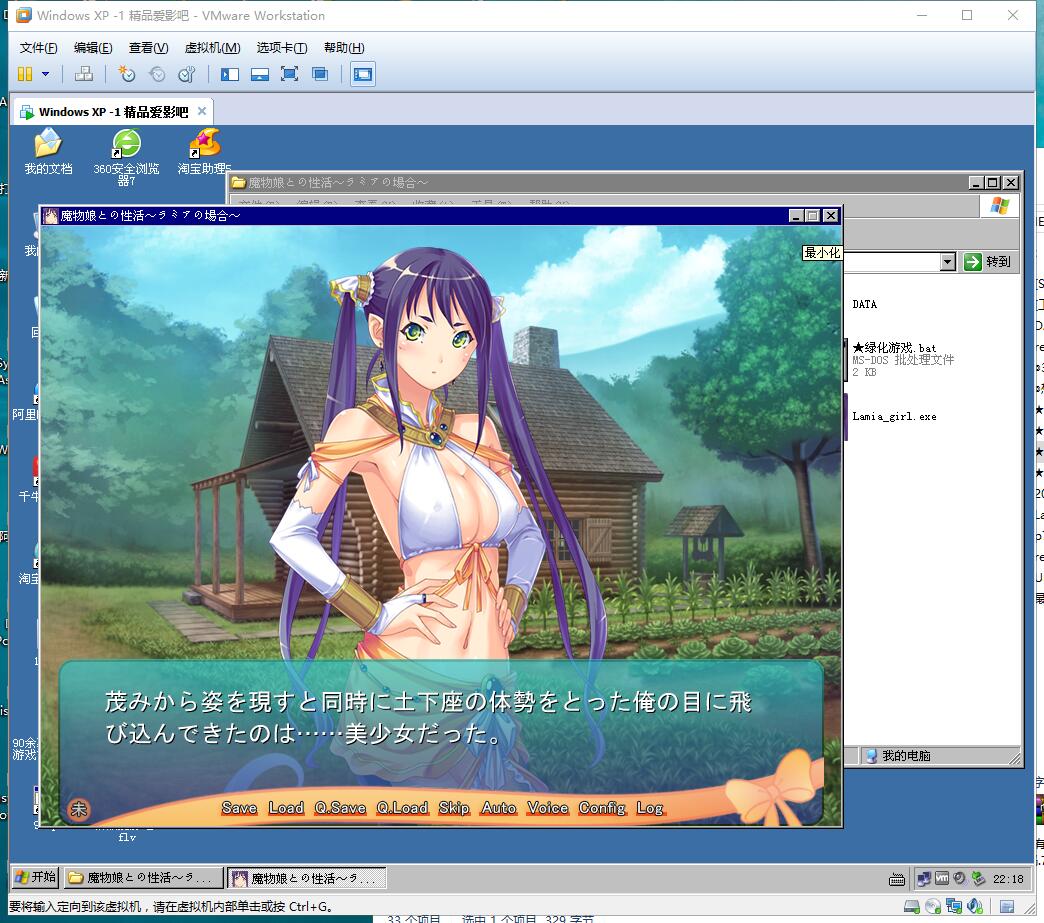
Task: Click Load in the game menu
Action: click(x=286, y=808)
